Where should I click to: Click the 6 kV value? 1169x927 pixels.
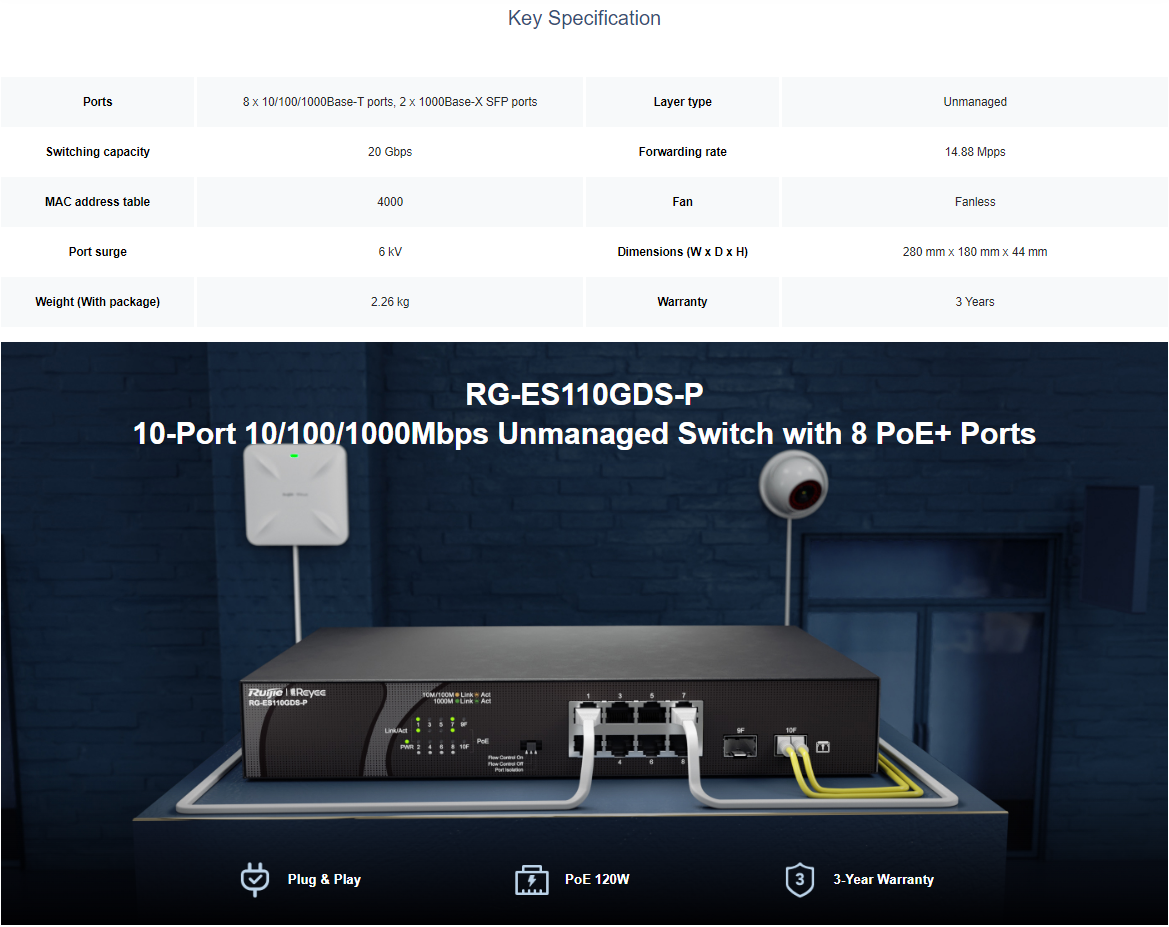tap(390, 251)
